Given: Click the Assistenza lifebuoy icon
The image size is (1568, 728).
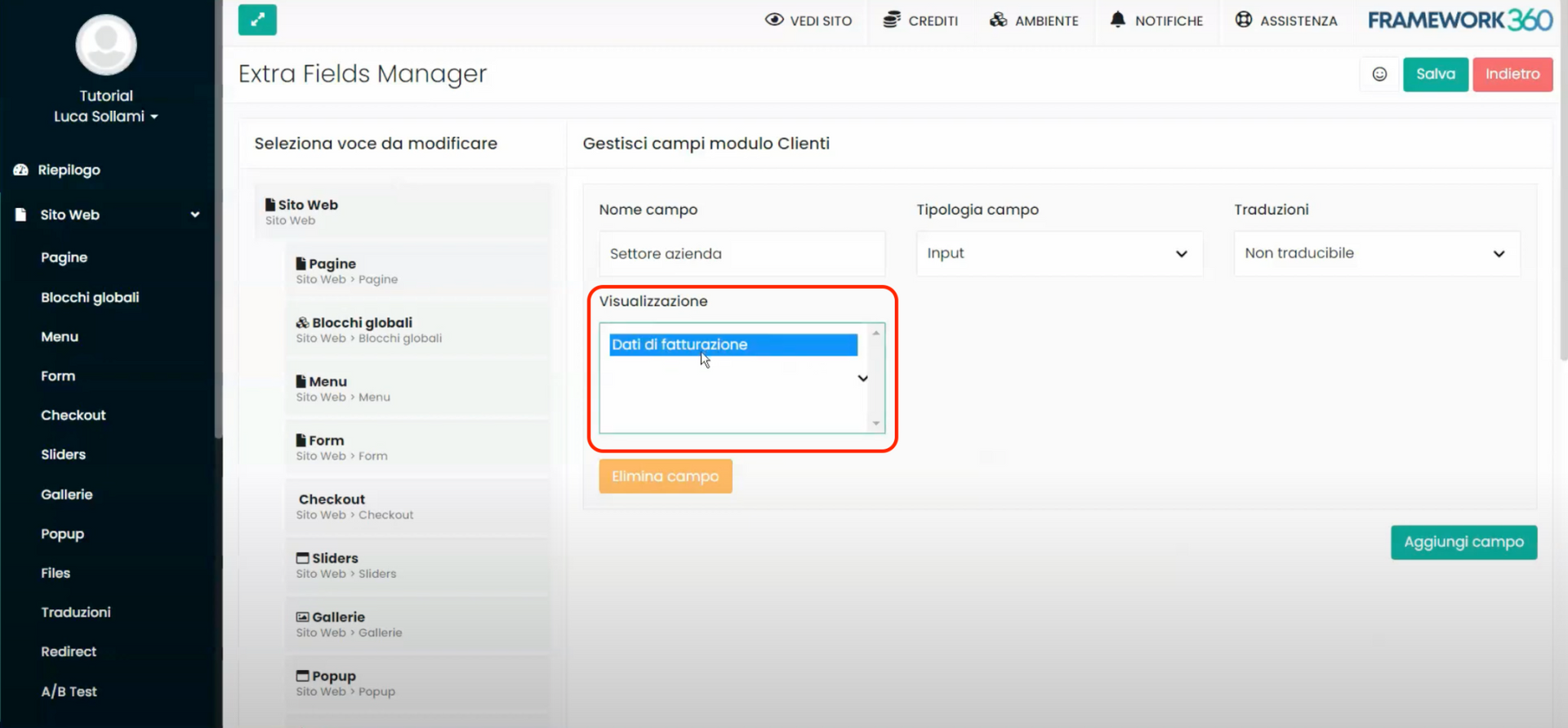Looking at the screenshot, I should [1243, 20].
